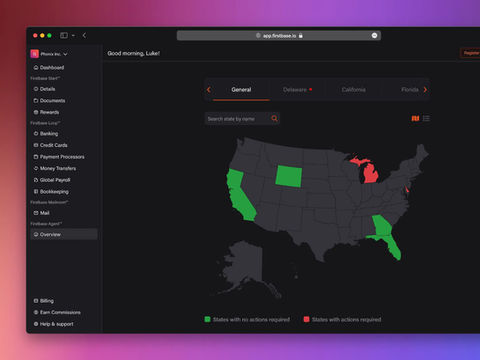Click the app.firstbase.io address bar
The width and height of the screenshot is (480, 360).
(279, 36)
